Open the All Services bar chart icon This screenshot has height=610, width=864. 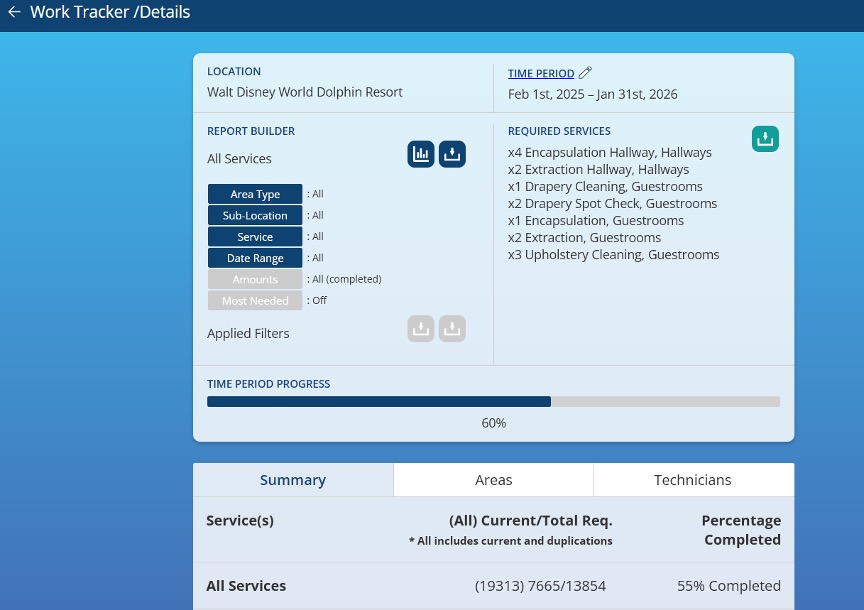421,154
